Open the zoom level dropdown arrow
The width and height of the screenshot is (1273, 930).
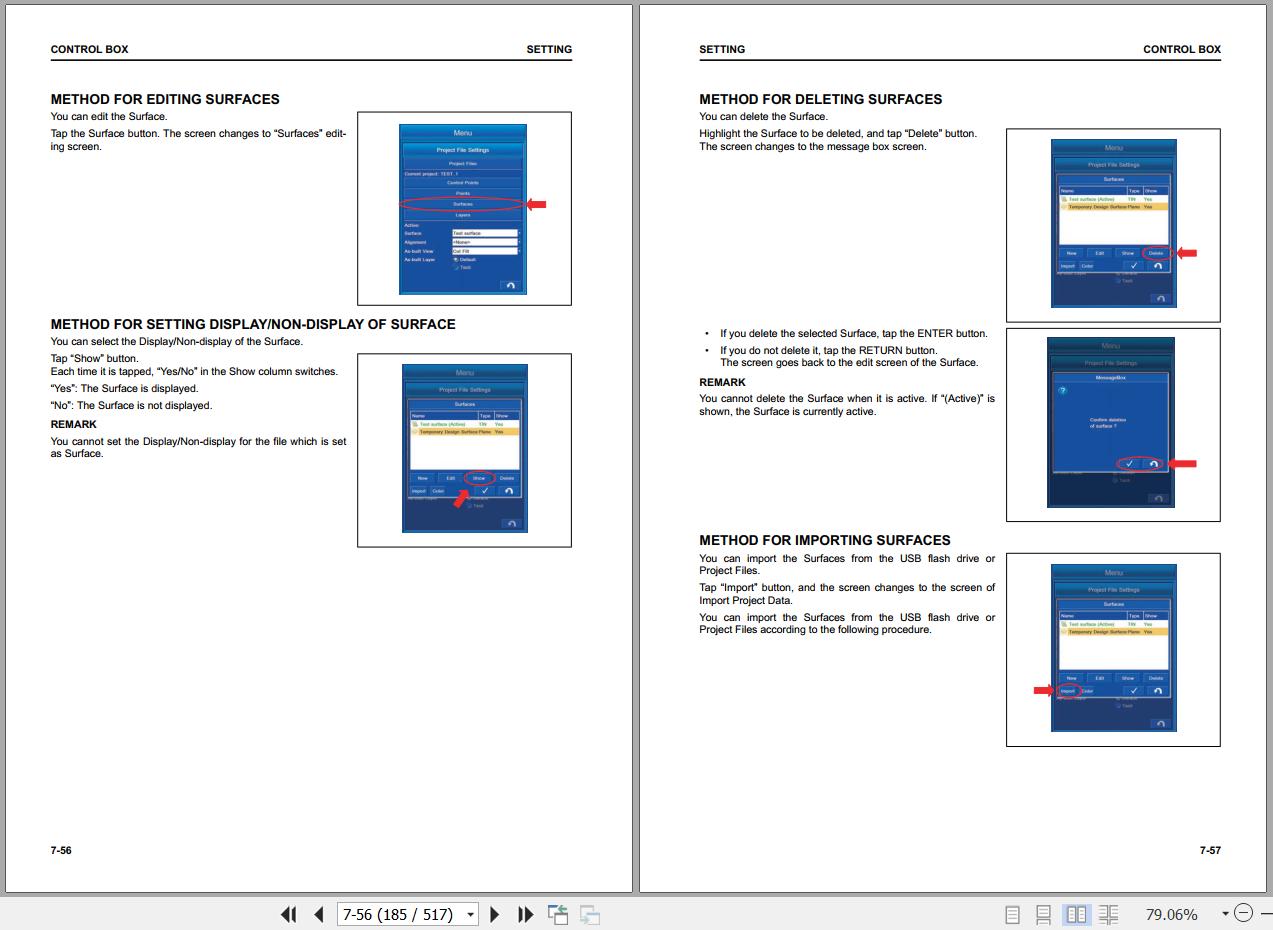click(1225, 914)
